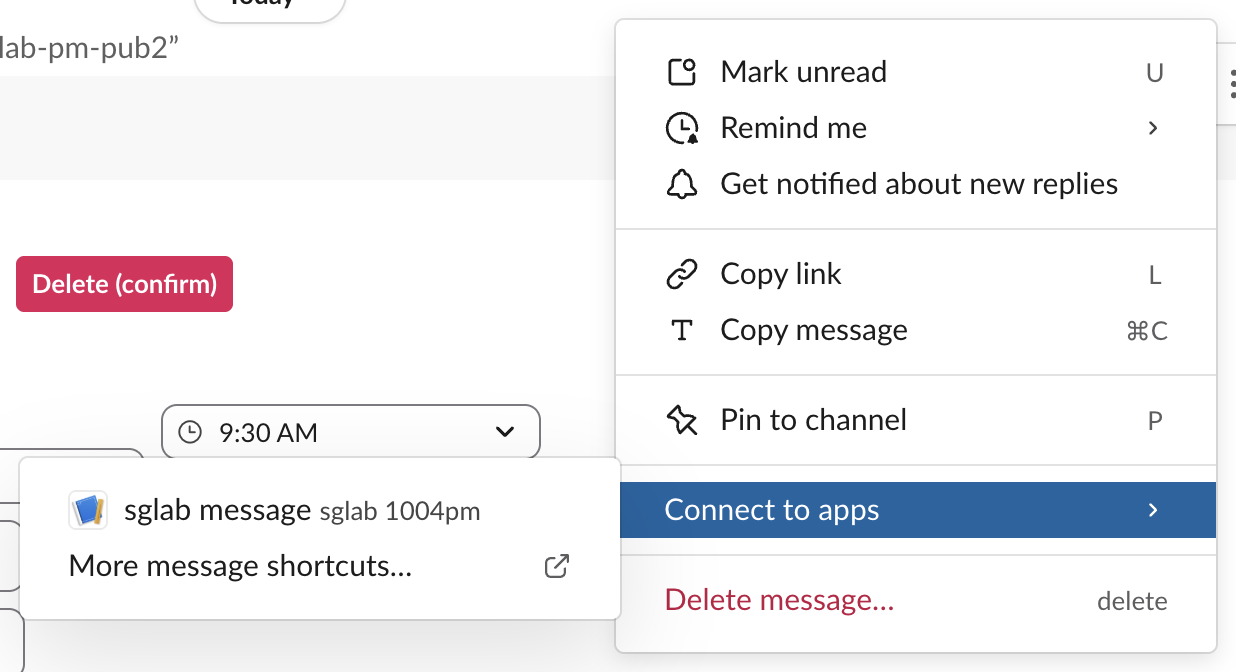Click the "sglab 1004pm" caption text

[400, 512]
